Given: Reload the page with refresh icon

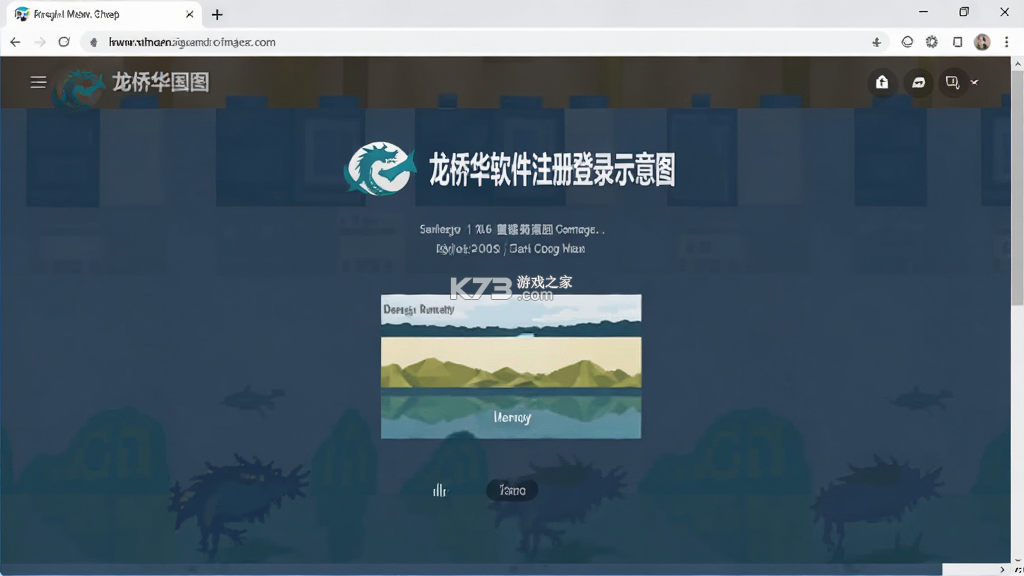Looking at the screenshot, I should click(x=64, y=42).
